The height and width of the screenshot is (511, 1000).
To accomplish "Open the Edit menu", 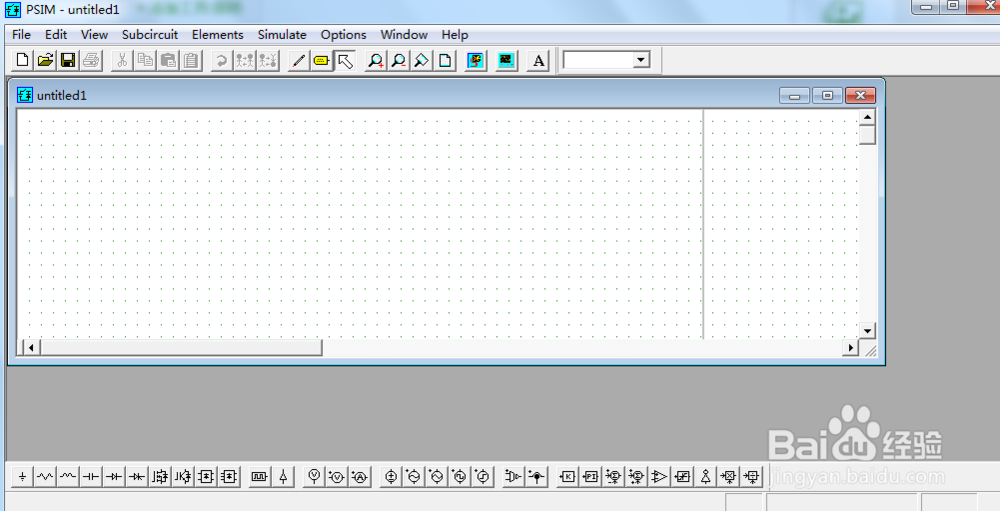I will coord(56,34).
